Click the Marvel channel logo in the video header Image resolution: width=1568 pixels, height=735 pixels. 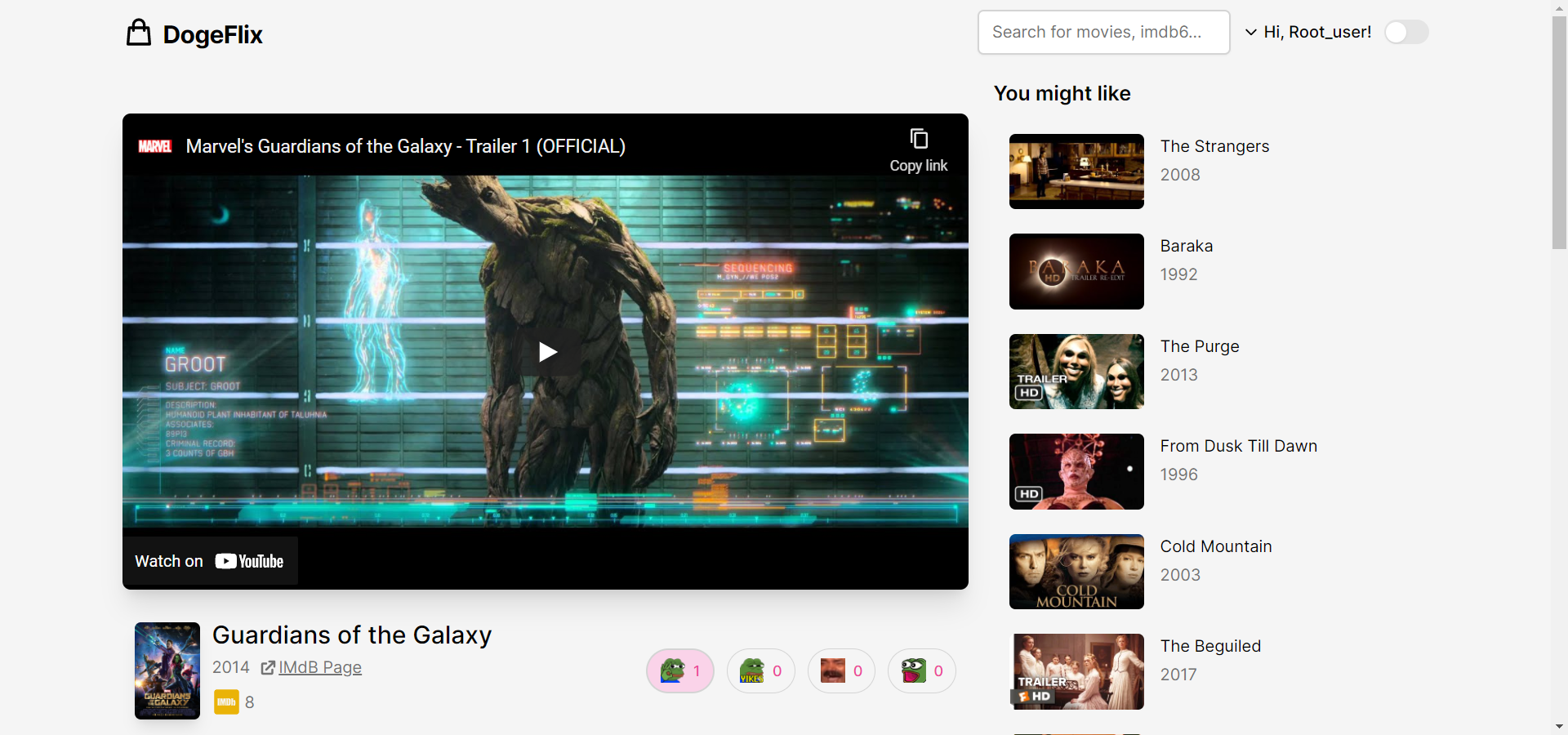[x=154, y=146]
